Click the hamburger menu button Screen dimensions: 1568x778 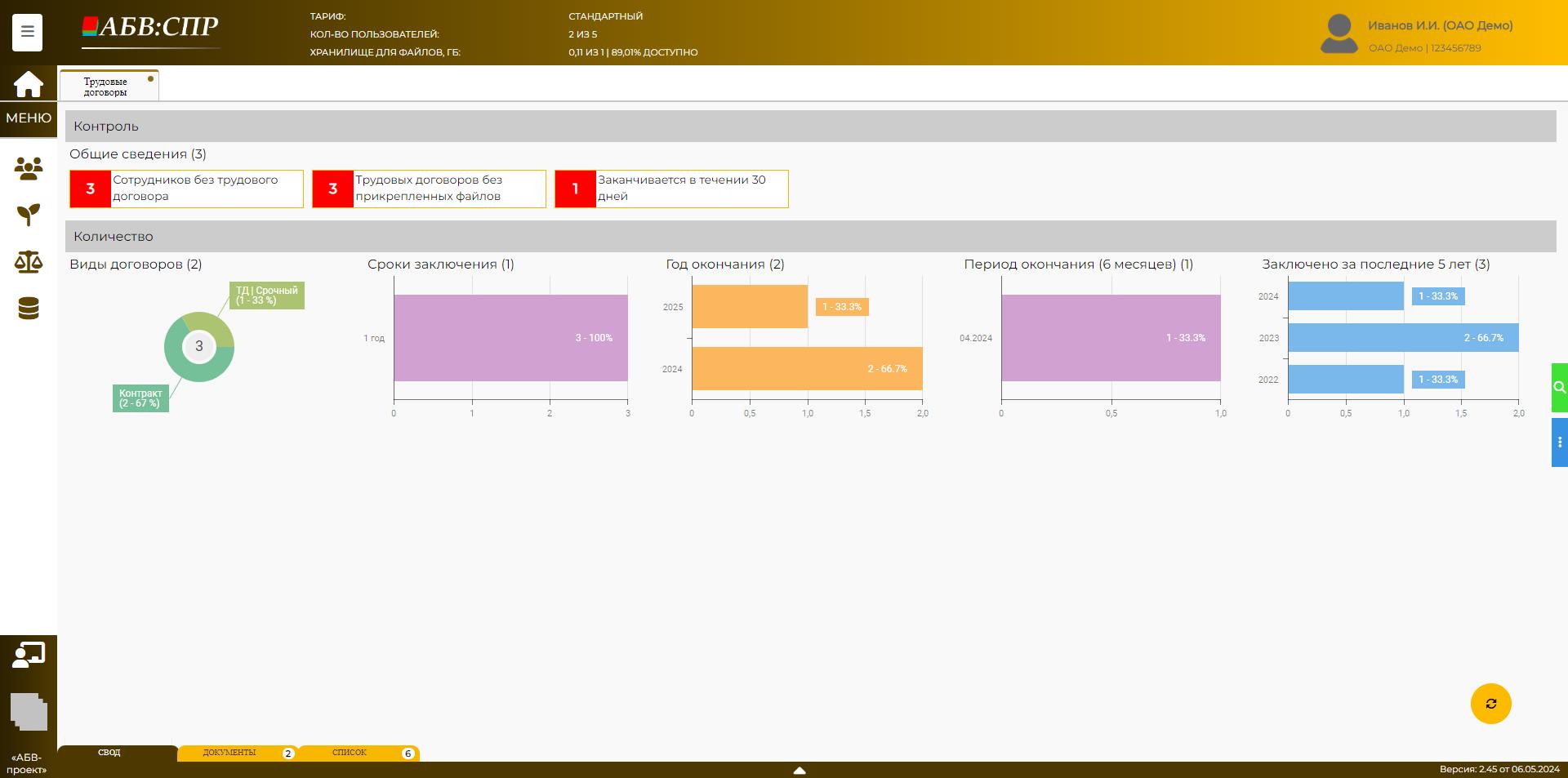pyautogui.click(x=27, y=33)
